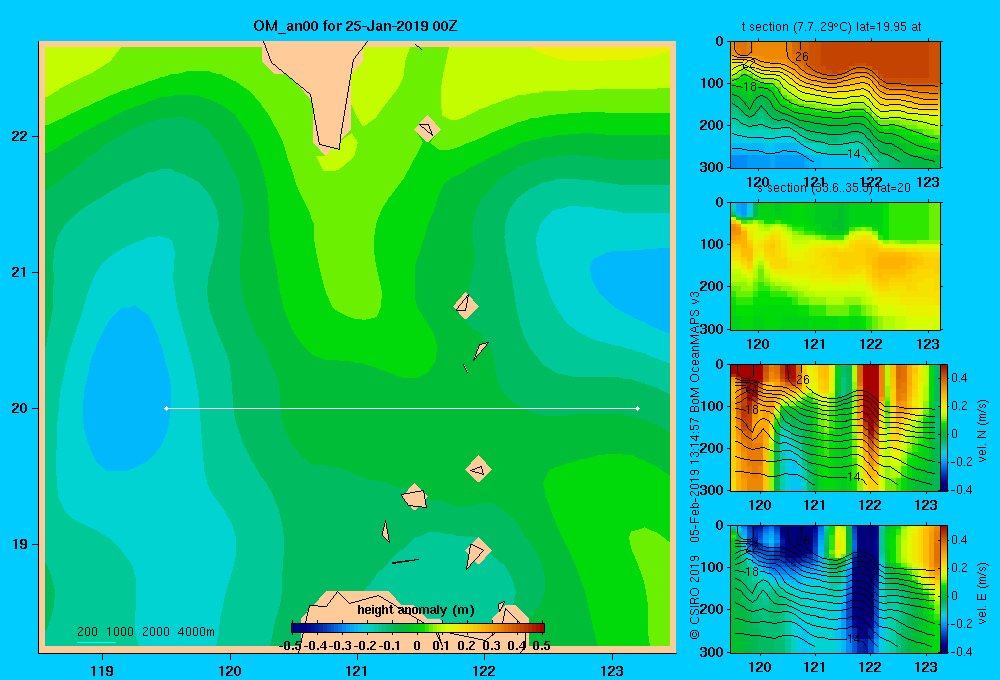Screen dimensions: 1000x680
Task: Click depth label 100 on the t section
Action: tap(713, 83)
